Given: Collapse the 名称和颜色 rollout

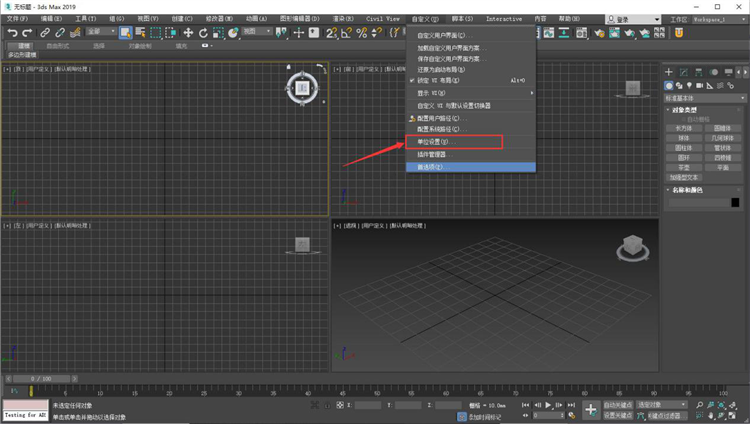Looking at the screenshot, I should 687,190.
